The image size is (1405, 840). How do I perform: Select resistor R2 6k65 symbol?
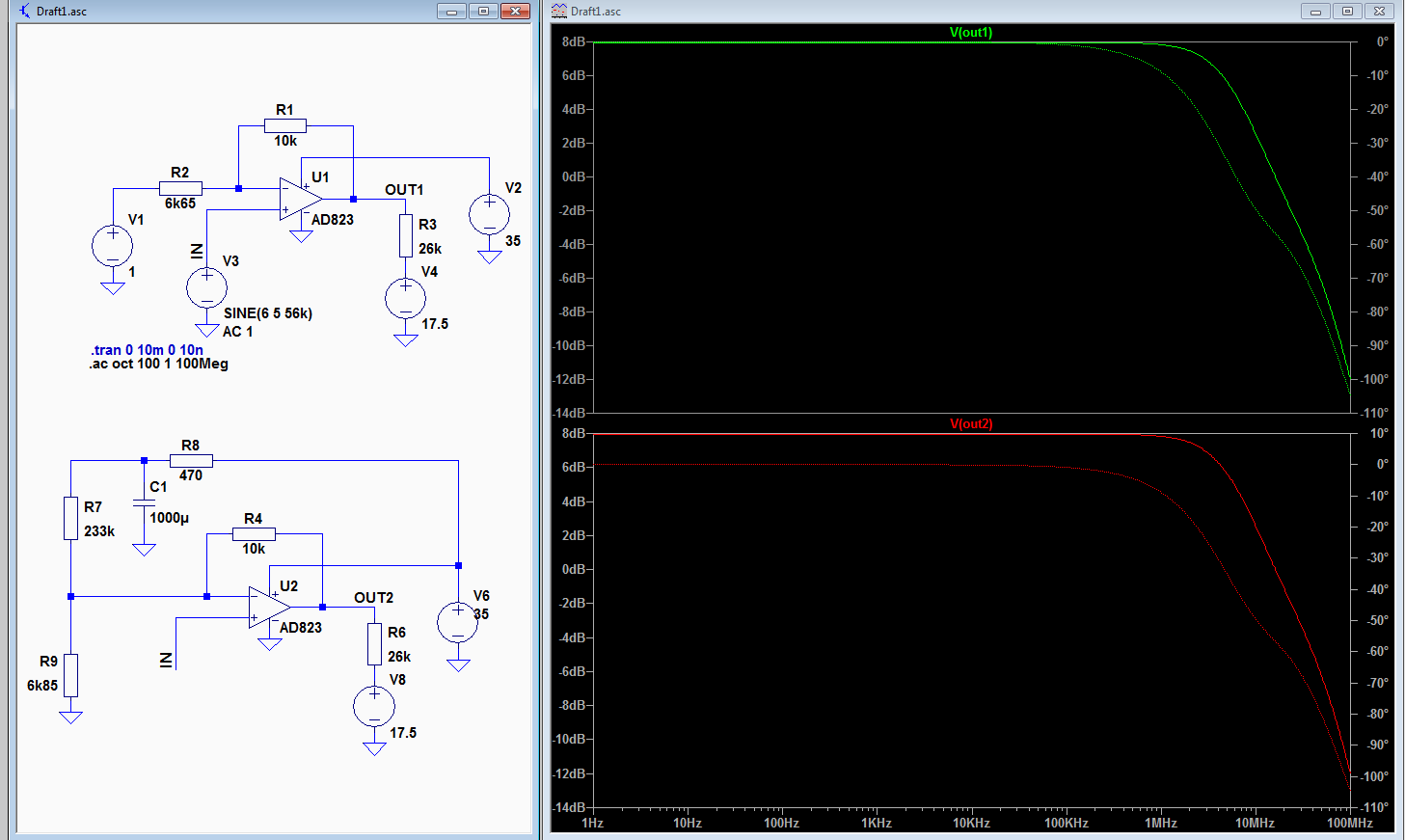pos(180,188)
